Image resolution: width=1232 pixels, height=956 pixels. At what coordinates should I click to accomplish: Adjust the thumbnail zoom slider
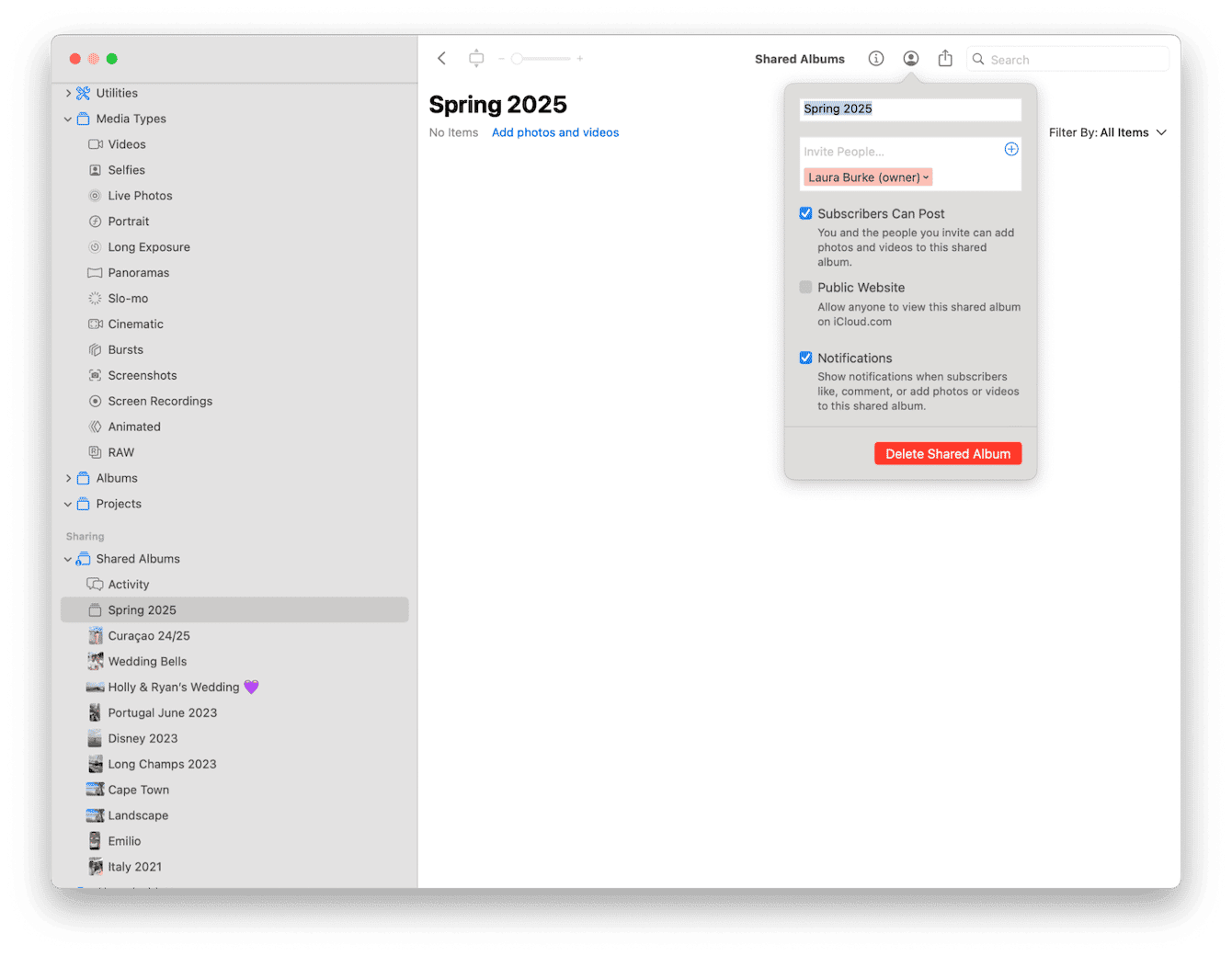tap(518, 59)
